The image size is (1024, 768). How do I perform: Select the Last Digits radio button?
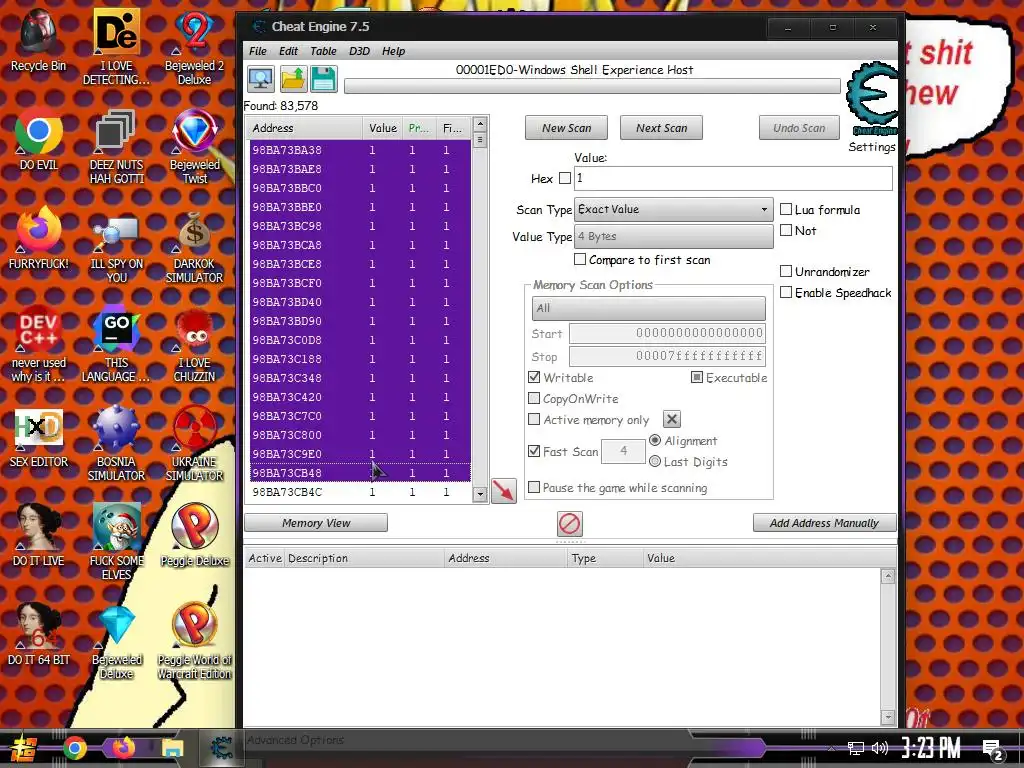pos(655,461)
